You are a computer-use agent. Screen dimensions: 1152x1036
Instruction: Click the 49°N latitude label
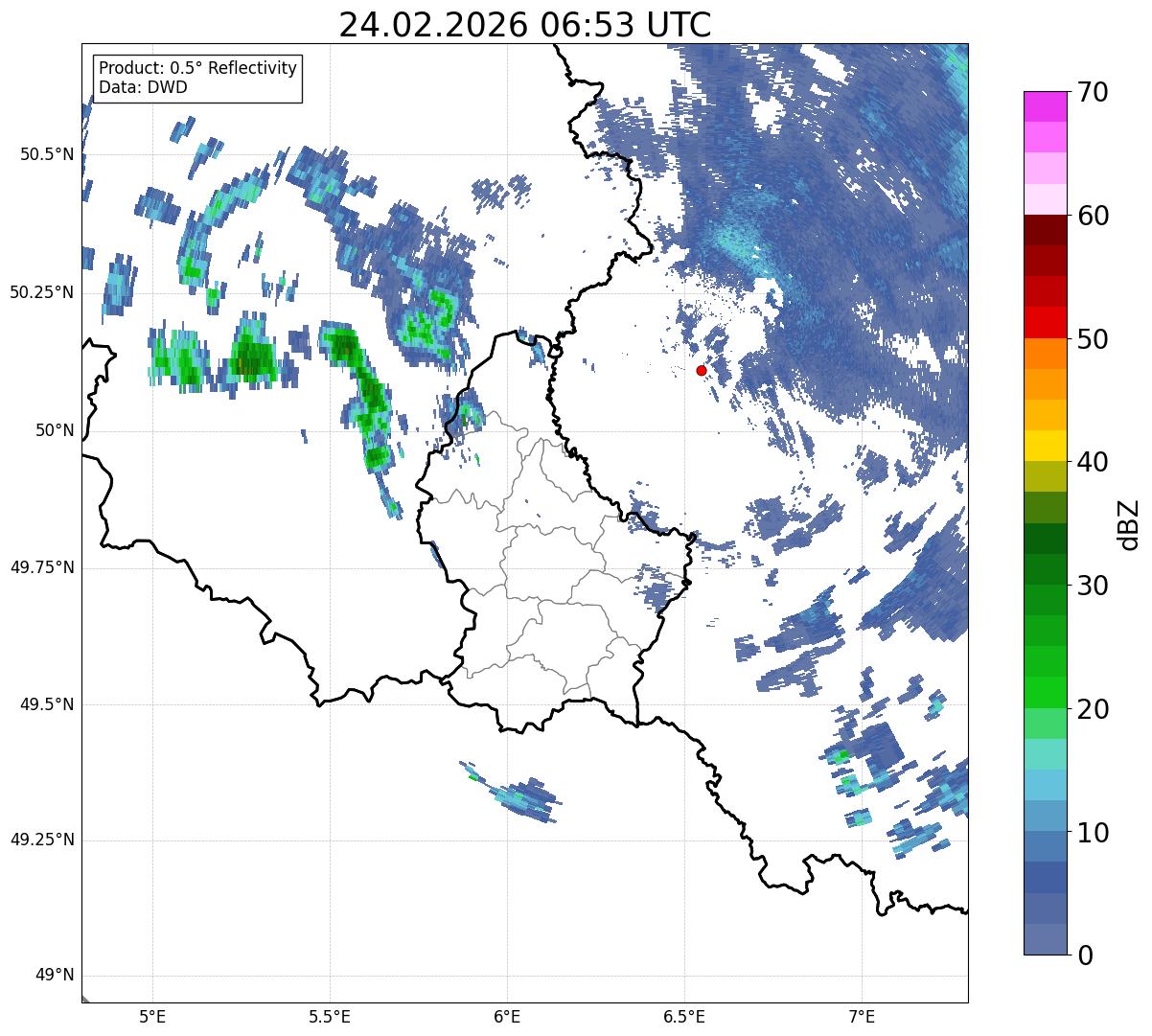pos(55,976)
